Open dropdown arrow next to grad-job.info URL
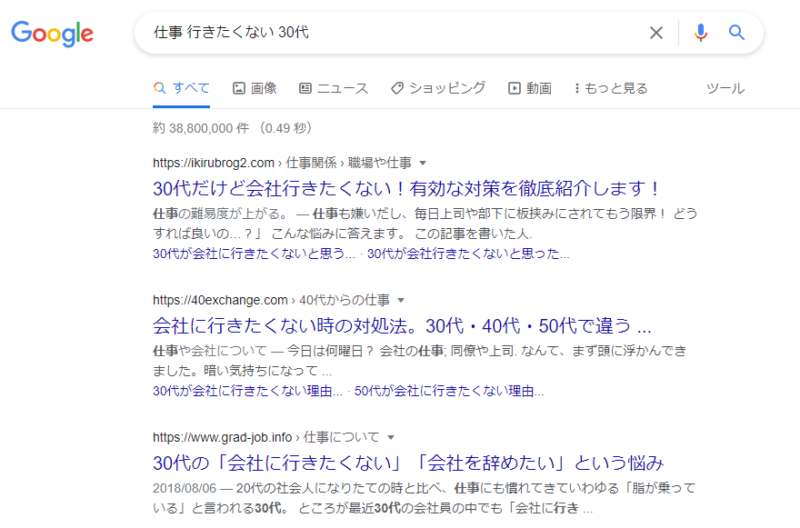Image resolution: width=800 pixels, height=528 pixels. (x=391, y=438)
